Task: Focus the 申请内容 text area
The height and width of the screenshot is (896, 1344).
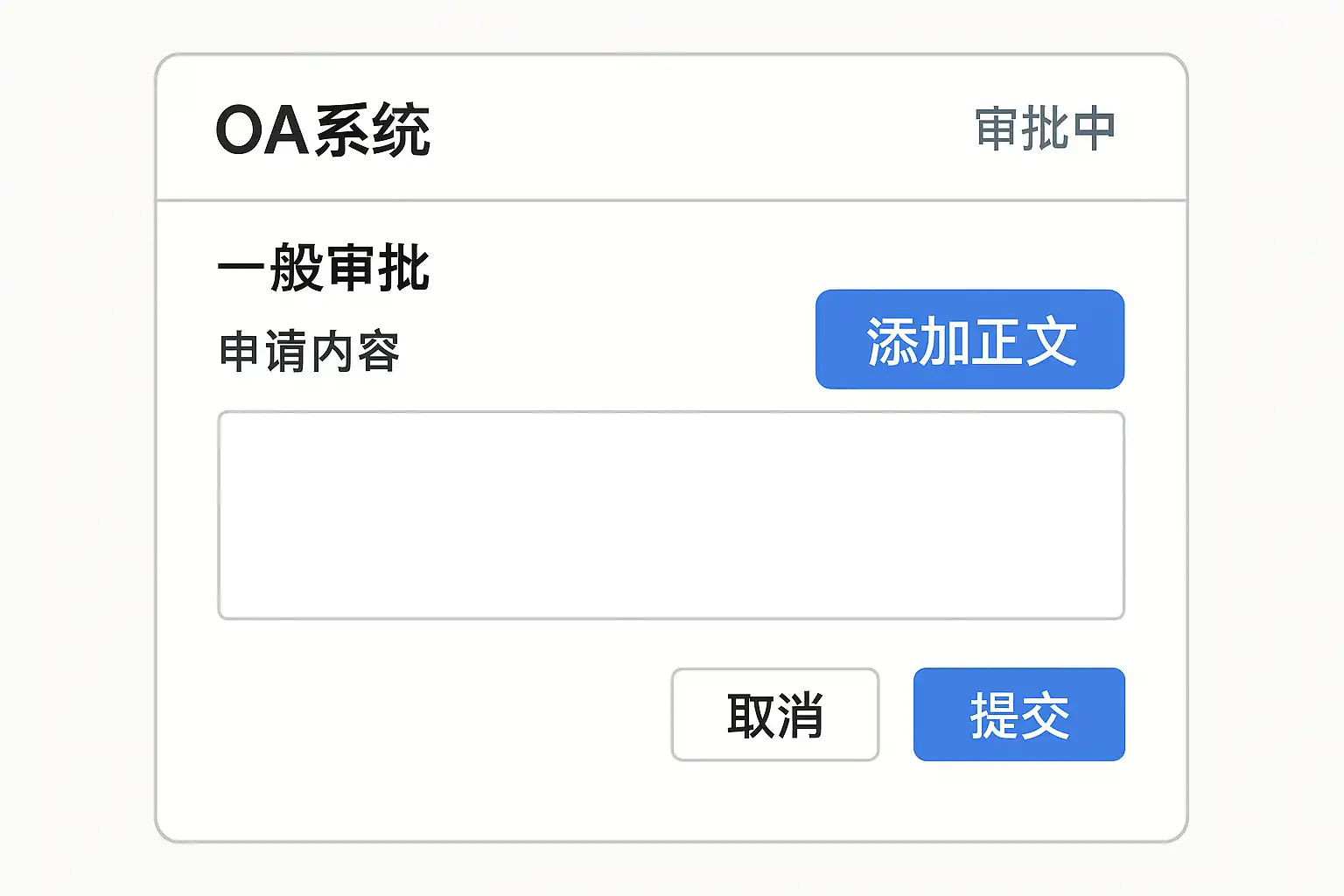Action: (670, 515)
